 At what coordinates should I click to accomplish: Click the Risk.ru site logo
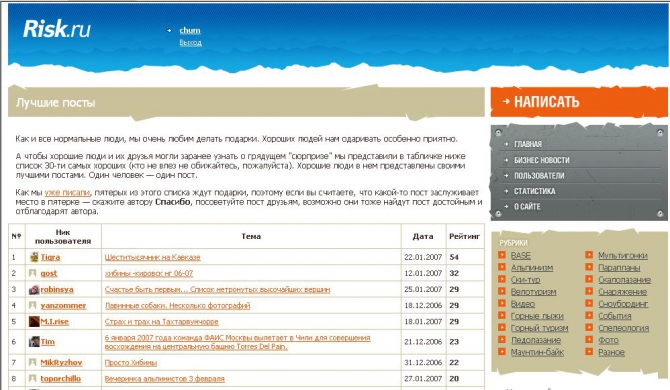(x=56, y=29)
